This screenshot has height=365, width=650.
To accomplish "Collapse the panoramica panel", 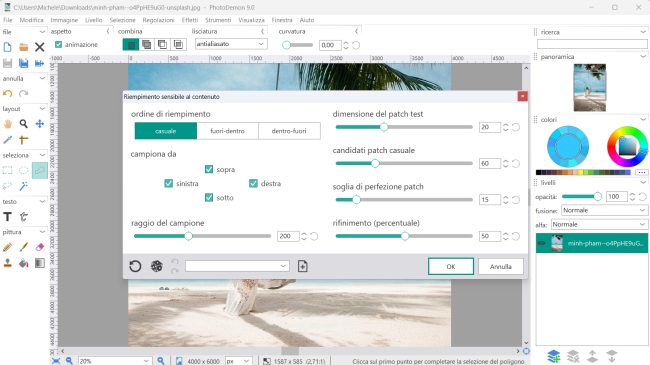I will click(x=643, y=56).
